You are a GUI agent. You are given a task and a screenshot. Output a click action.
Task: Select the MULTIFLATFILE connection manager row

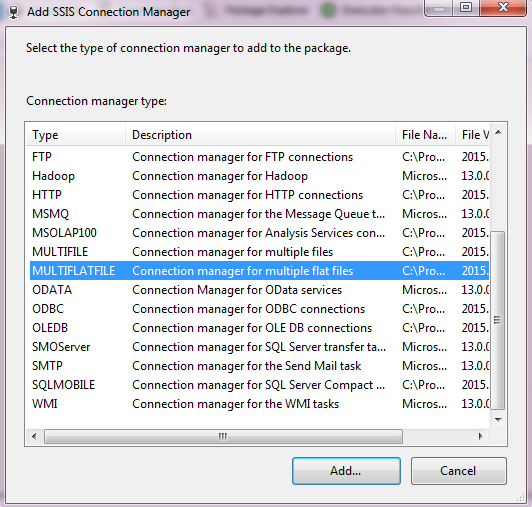tap(259, 271)
